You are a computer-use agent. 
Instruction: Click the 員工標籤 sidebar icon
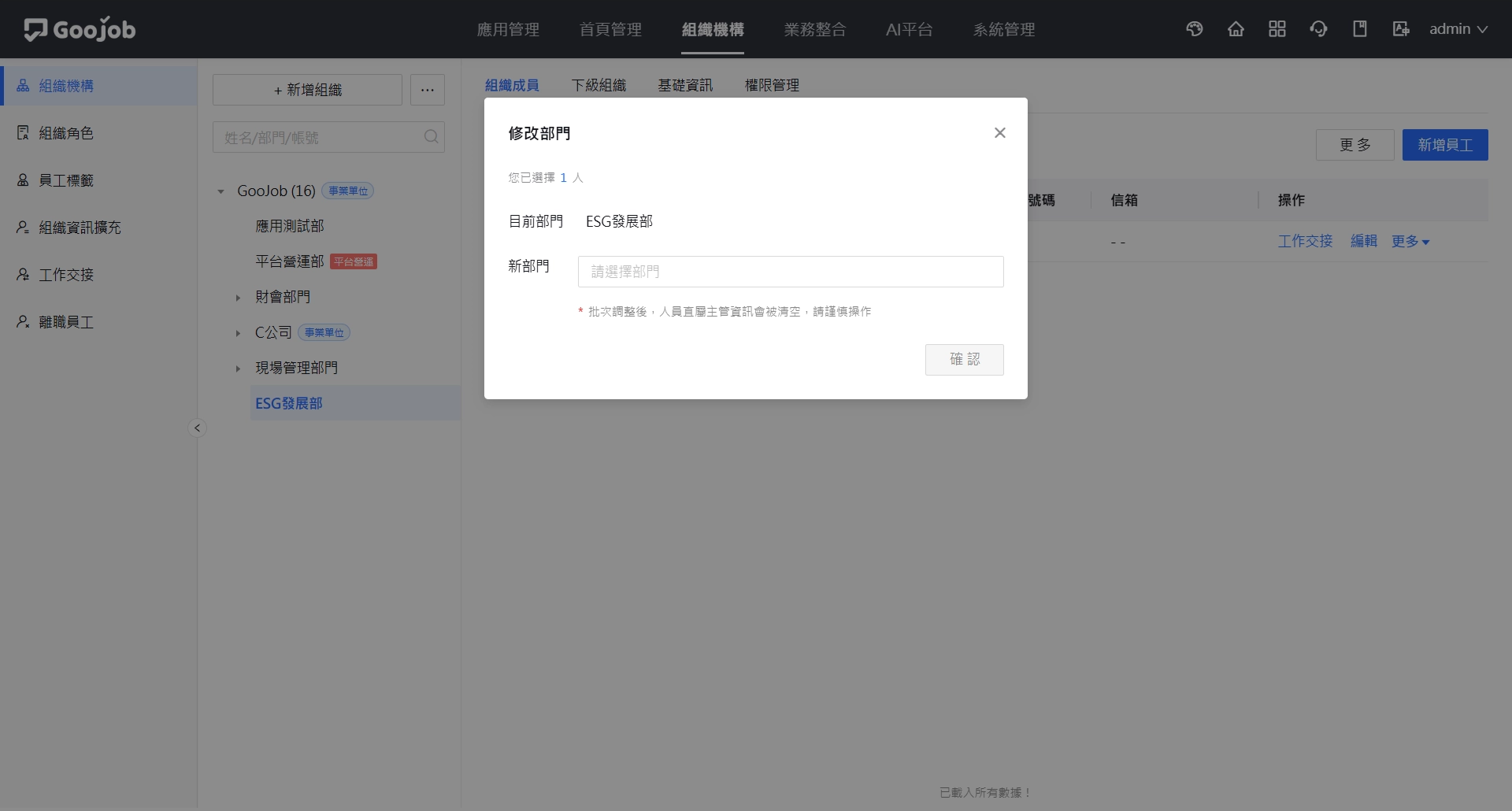(23, 180)
